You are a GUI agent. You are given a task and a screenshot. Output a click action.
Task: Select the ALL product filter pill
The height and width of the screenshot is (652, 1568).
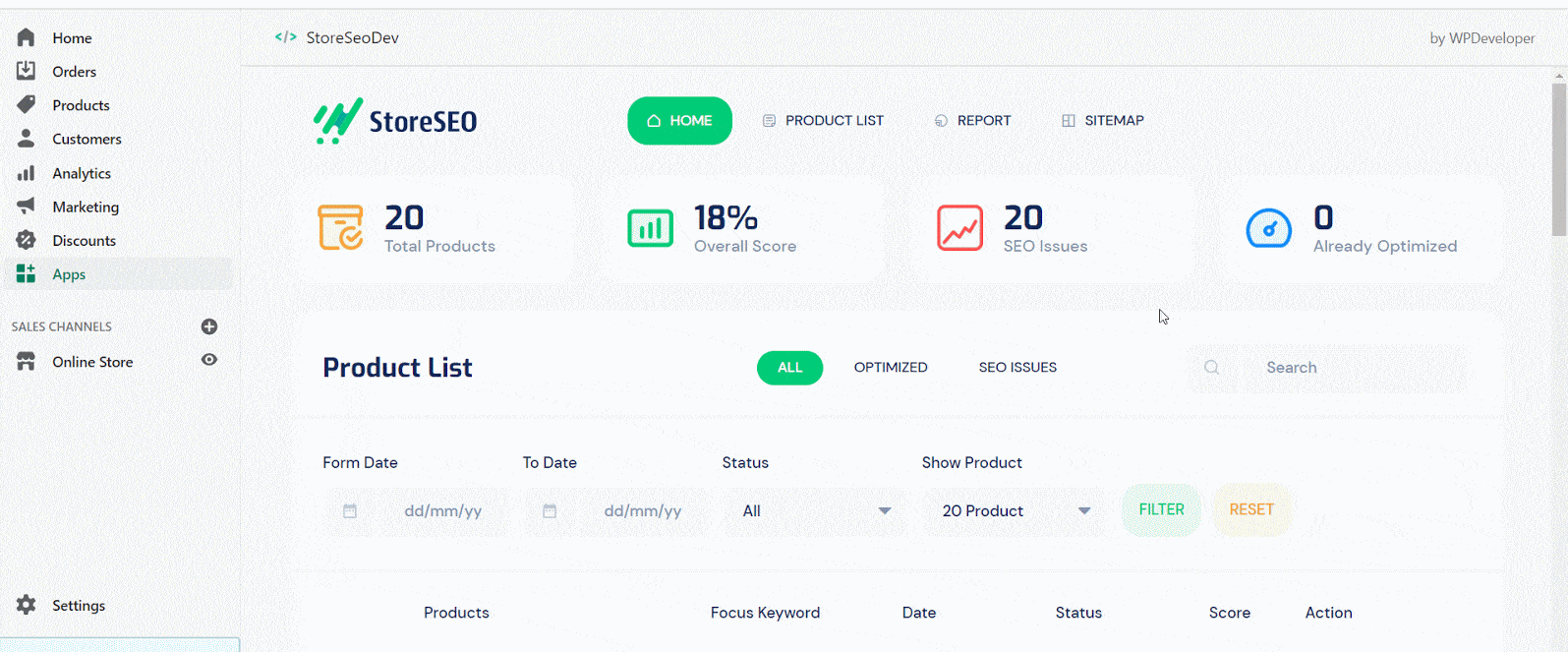pyautogui.click(x=789, y=367)
